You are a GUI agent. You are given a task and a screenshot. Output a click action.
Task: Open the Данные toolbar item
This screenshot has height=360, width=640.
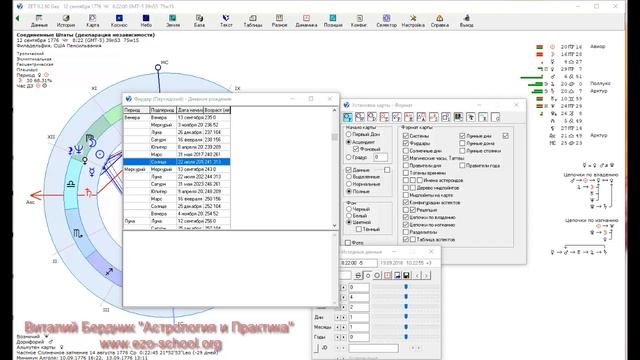click(39, 21)
